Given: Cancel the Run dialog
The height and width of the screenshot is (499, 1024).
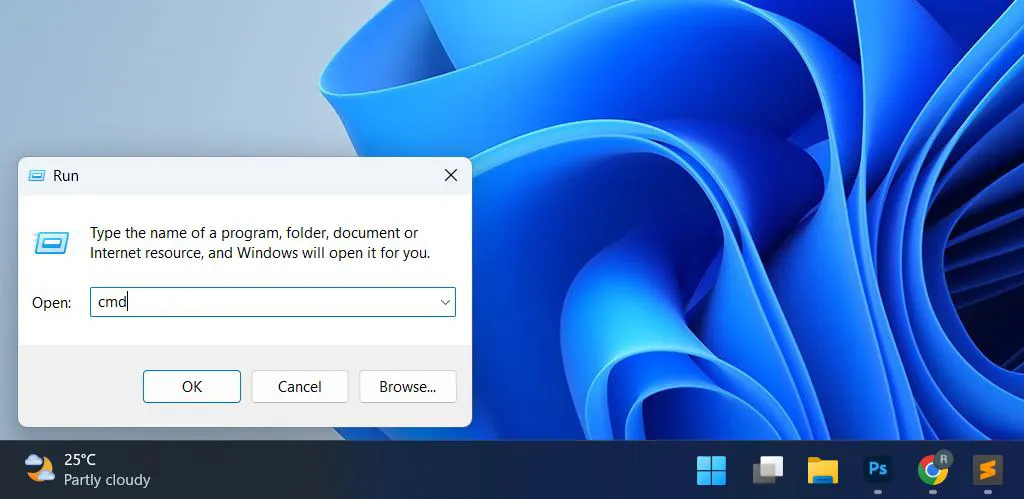Looking at the screenshot, I should (300, 387).
